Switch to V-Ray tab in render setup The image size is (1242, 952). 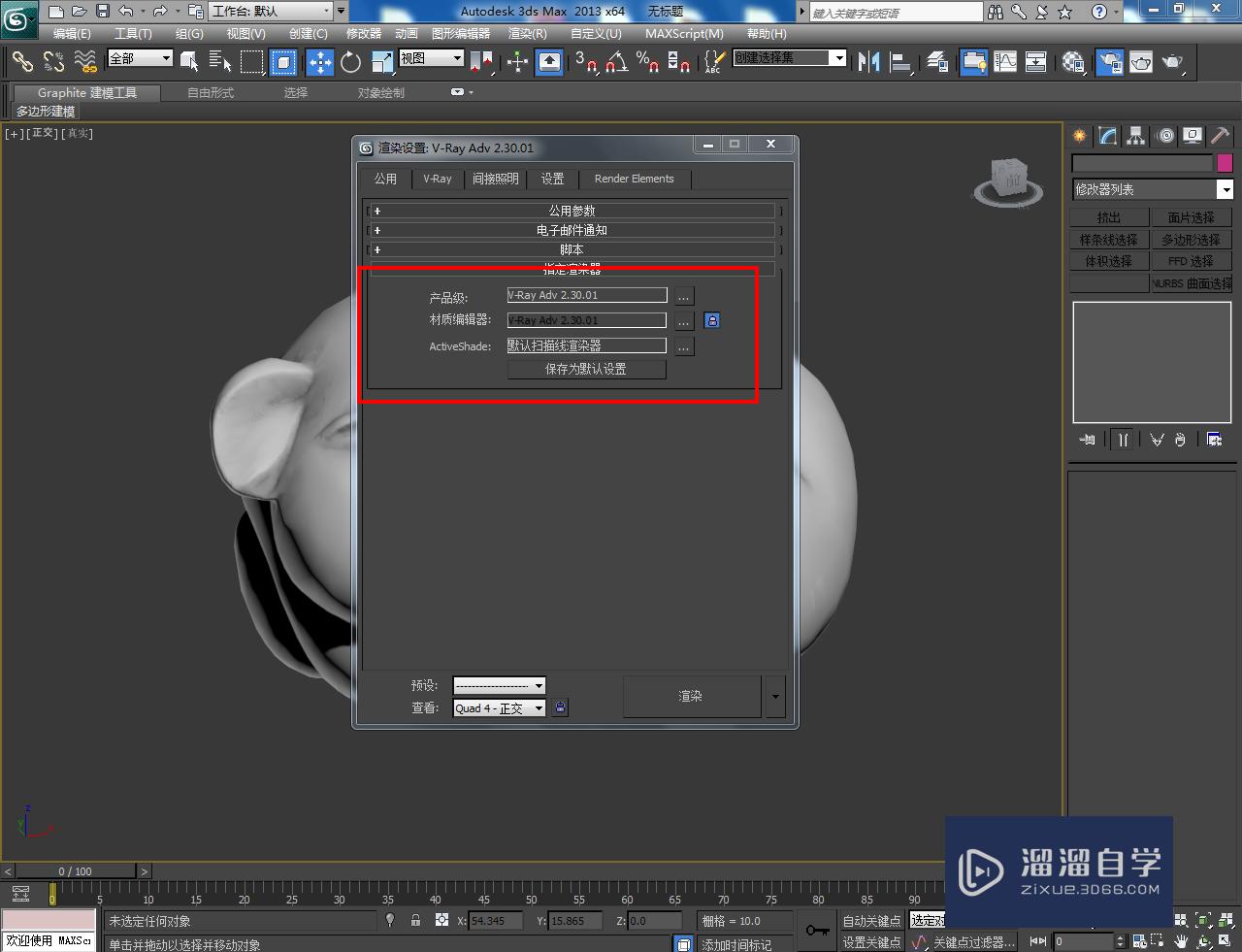[438, 179]
